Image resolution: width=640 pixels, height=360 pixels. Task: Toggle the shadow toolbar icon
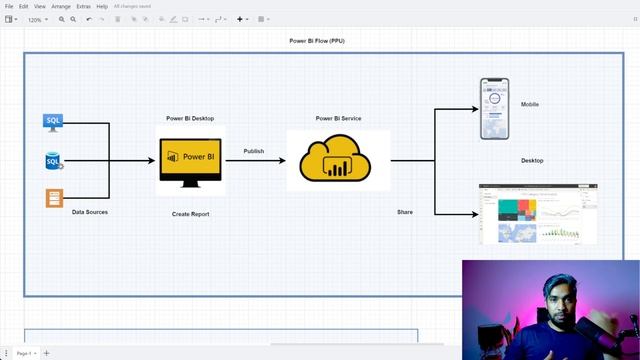(x=185, y=19)
